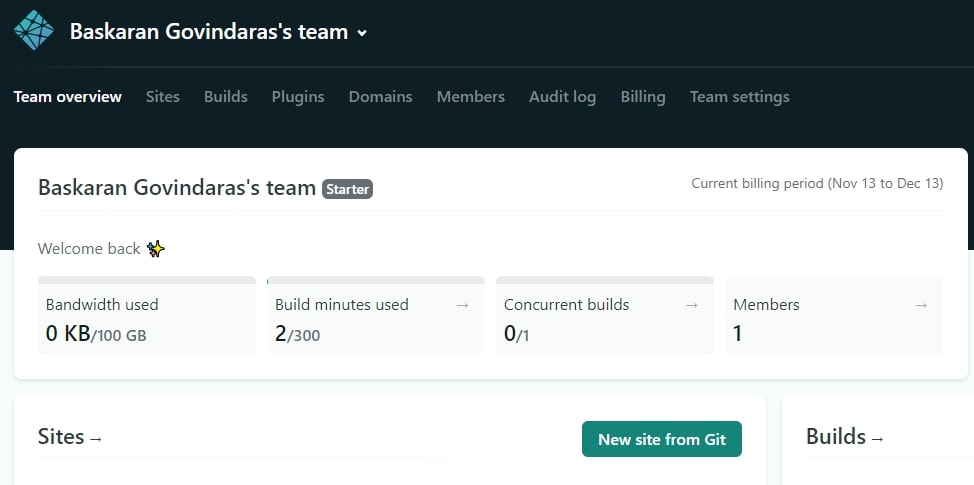Screen dimensions: 974x485
Task: Open the Concurrent builds label
Action: (567, 305)
